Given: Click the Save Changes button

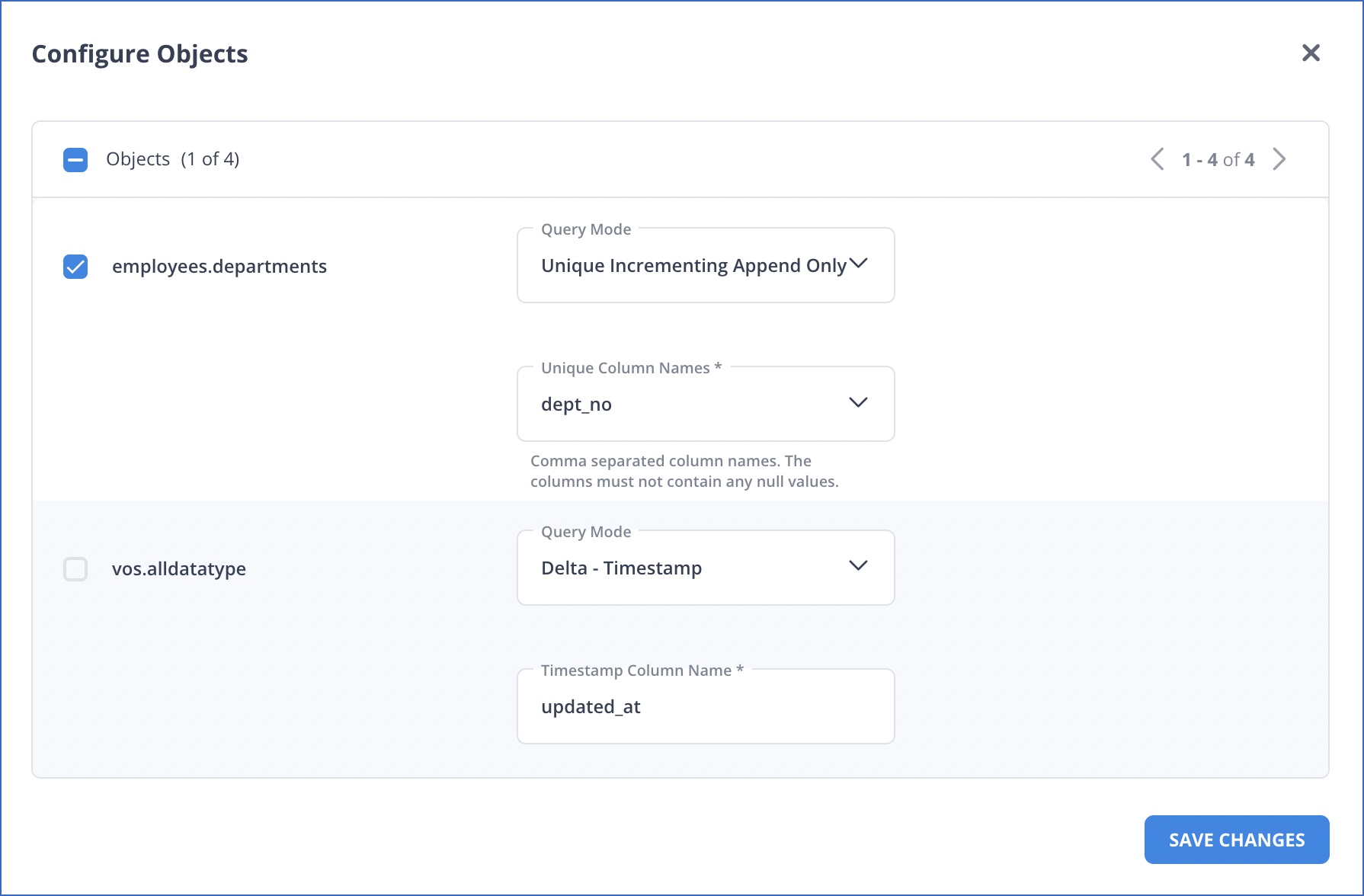Looking at the screenshot, I should [1236, 839].
